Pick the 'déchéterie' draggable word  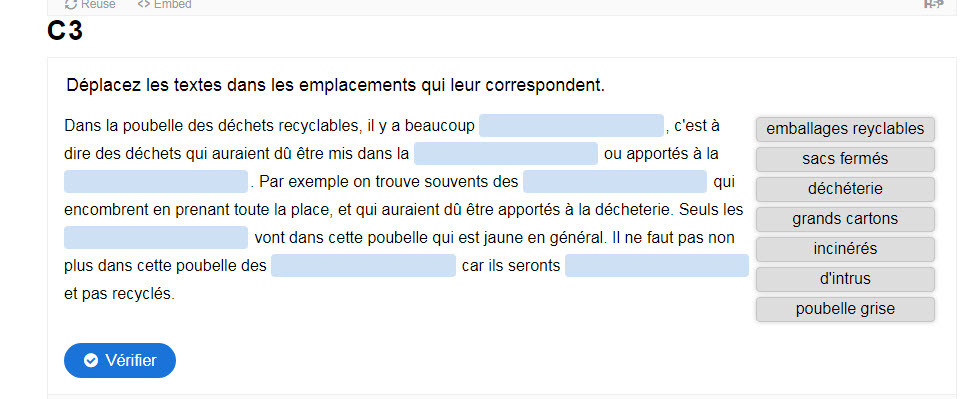coord(845,189)
